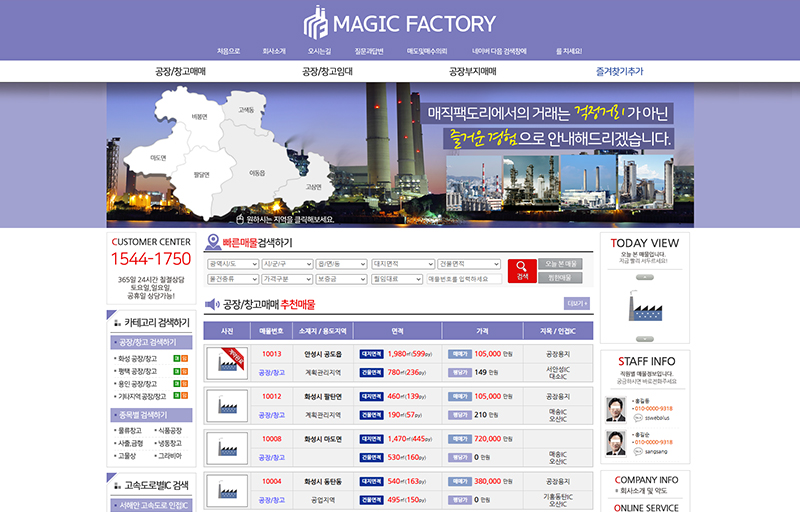Go to 처음으로 in top navigation
The image size is (800, 512).
pyautogui.click(x=228, y=51)
